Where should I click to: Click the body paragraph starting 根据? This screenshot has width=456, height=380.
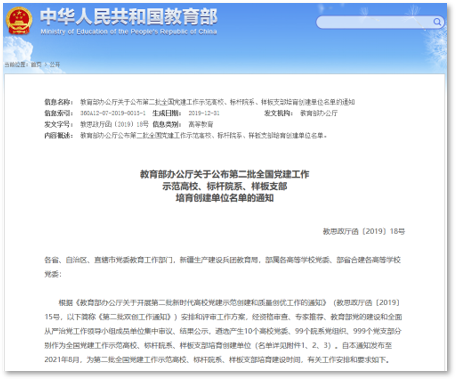(223, 331)
